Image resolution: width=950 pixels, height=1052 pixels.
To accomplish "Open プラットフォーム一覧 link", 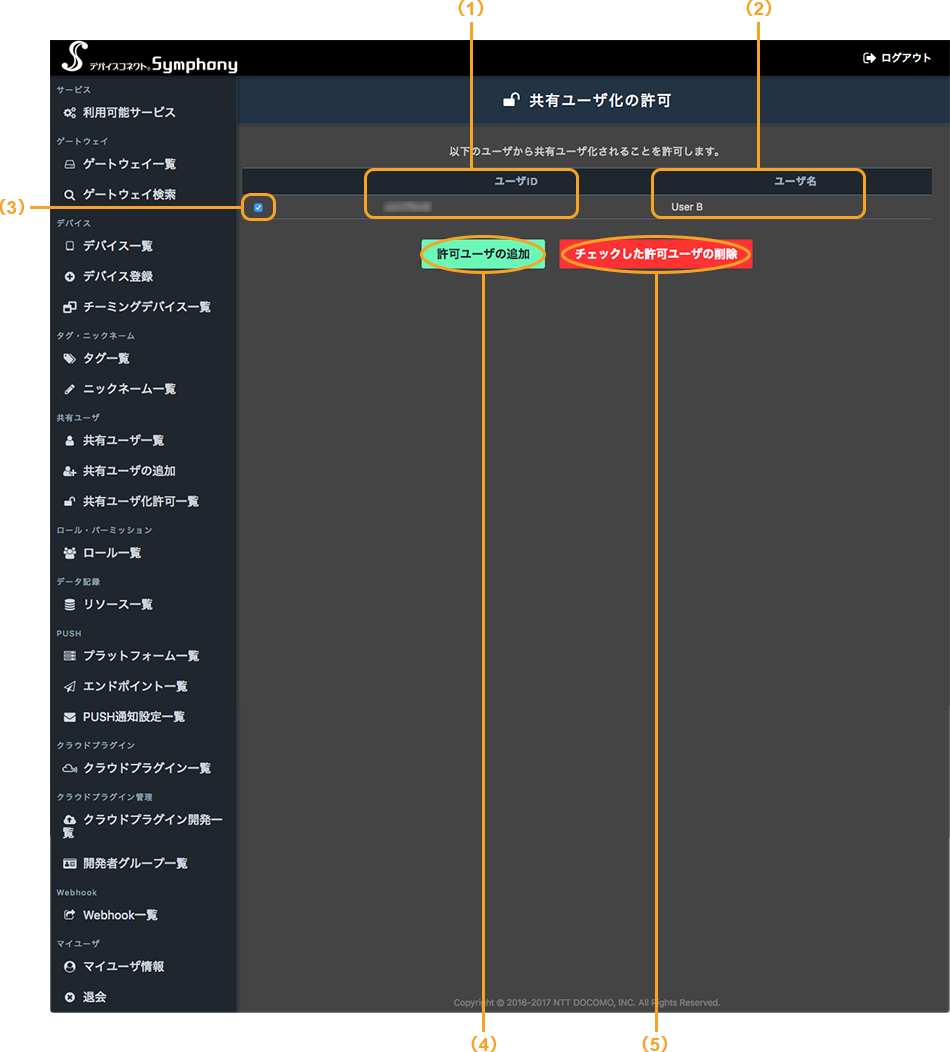I will [141, 655].
